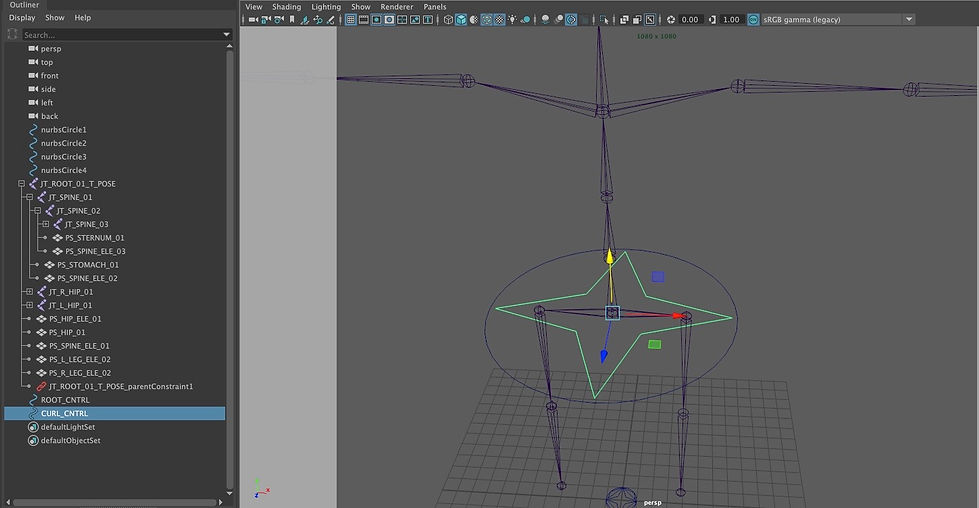This screenshot has width=979, height=508.
Task: Collapse the JT_SPINE_02 joint
Action: [x=37, y=211]
